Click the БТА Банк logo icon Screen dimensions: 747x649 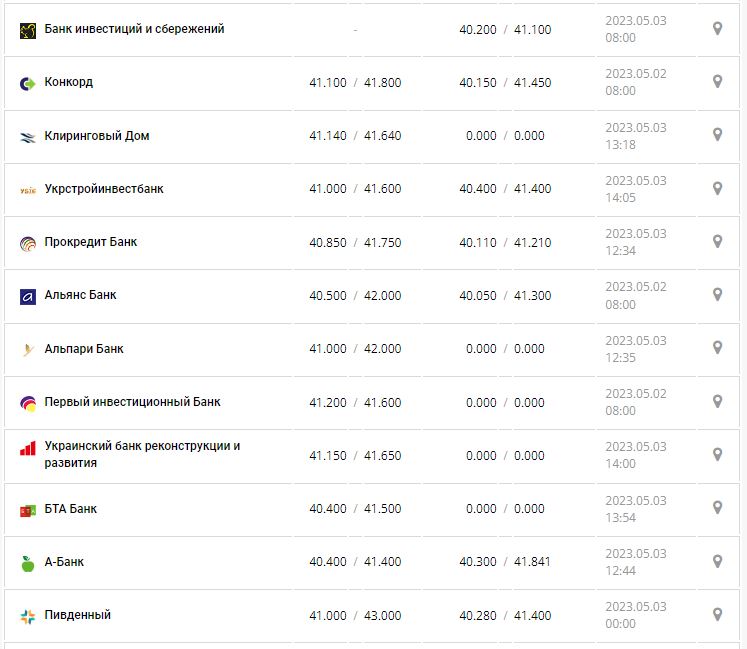[28, 509]
